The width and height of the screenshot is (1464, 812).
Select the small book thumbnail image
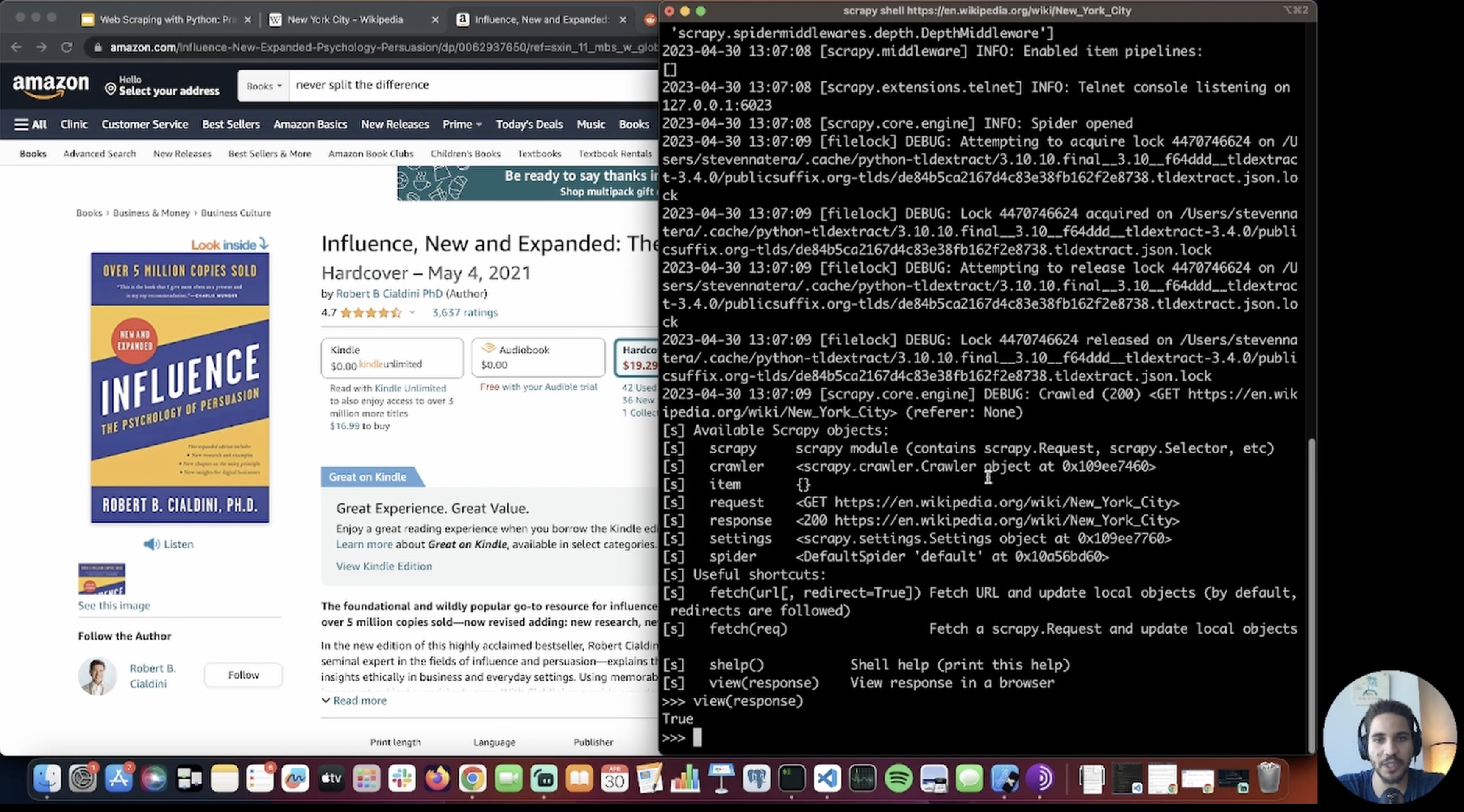pyautogui.click(x=102, y=578)
